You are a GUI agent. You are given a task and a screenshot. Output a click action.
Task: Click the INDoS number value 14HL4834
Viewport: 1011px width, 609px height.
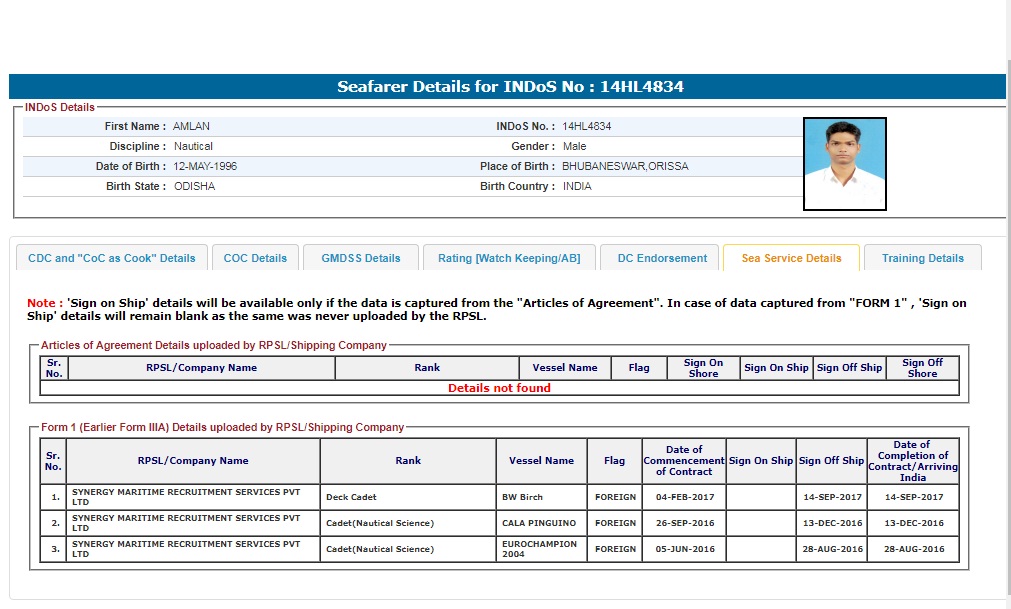[x=587, y=127]
